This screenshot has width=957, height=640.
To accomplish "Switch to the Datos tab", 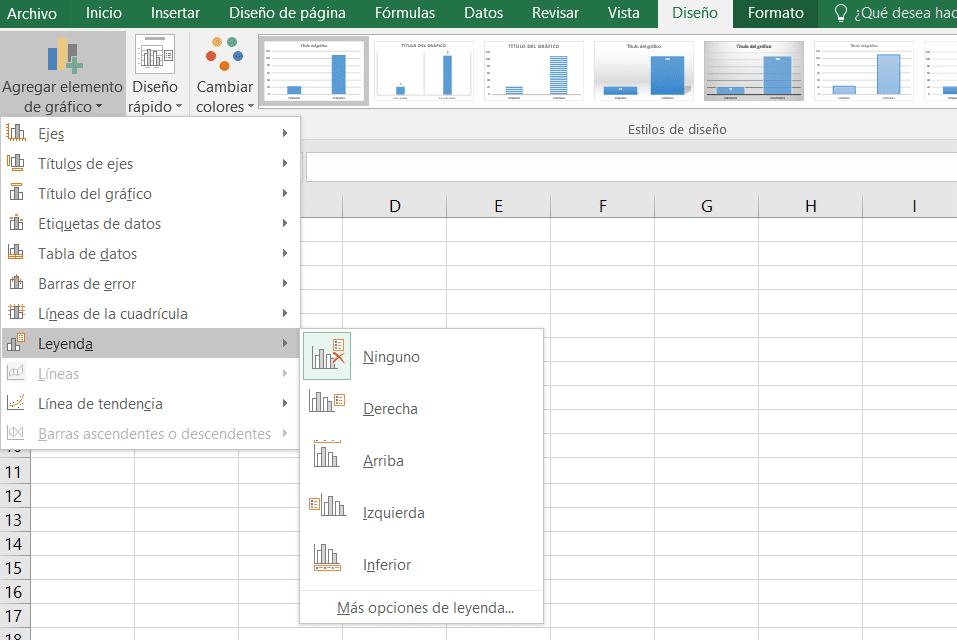I will pyautogui.click(x=483, y=13).
